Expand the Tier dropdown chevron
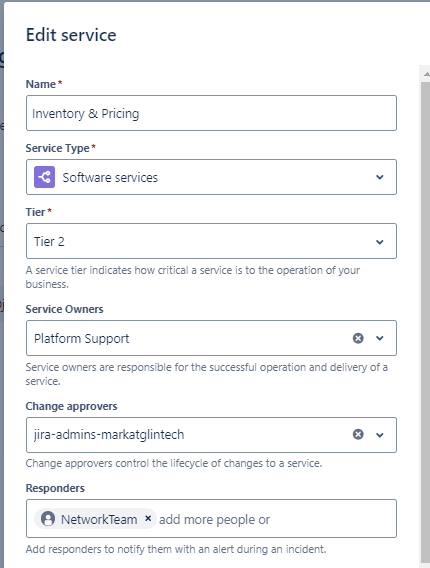Viewport: 430px width, 568px height. [379, 242]
